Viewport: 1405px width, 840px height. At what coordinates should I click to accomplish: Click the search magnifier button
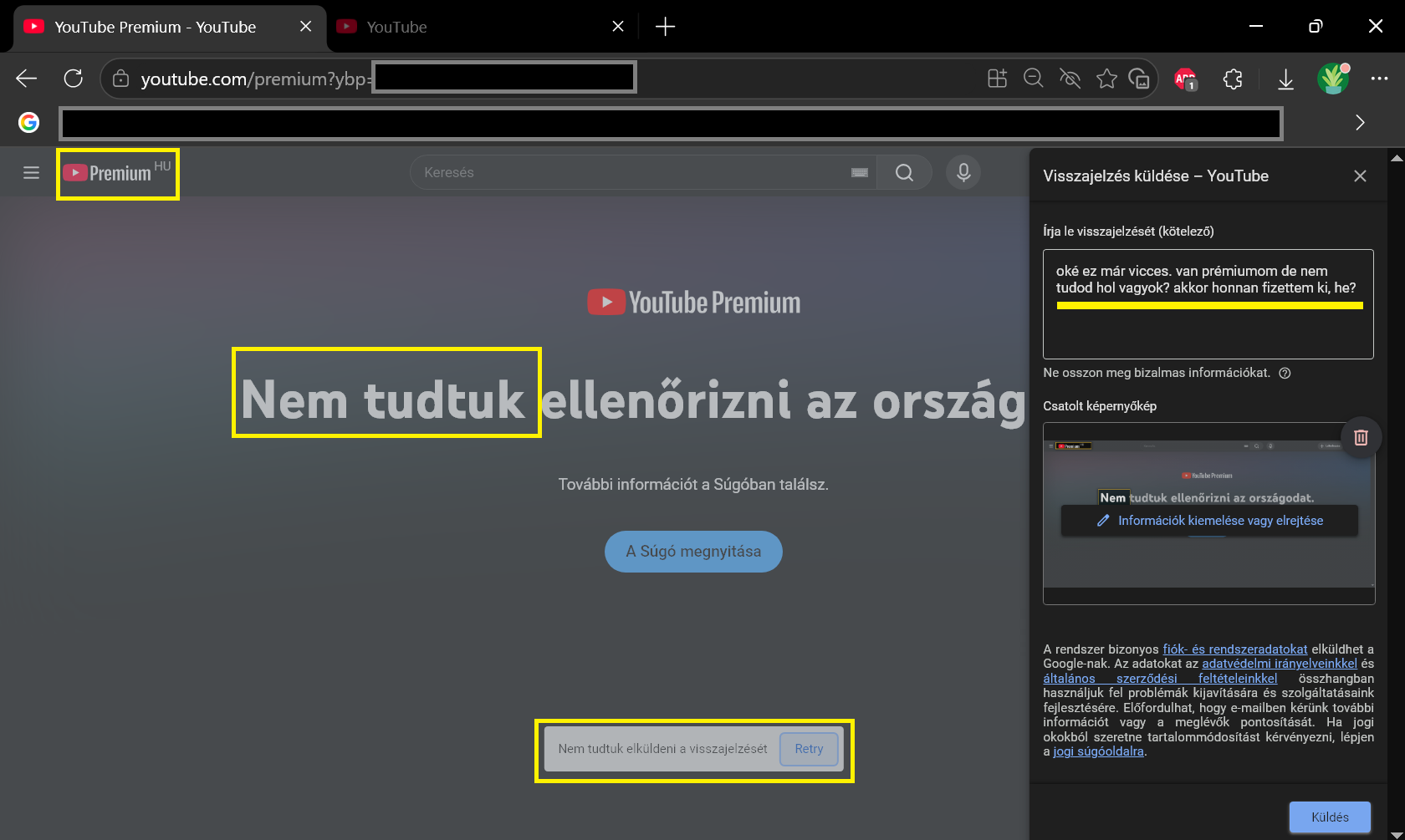point(904,172)
